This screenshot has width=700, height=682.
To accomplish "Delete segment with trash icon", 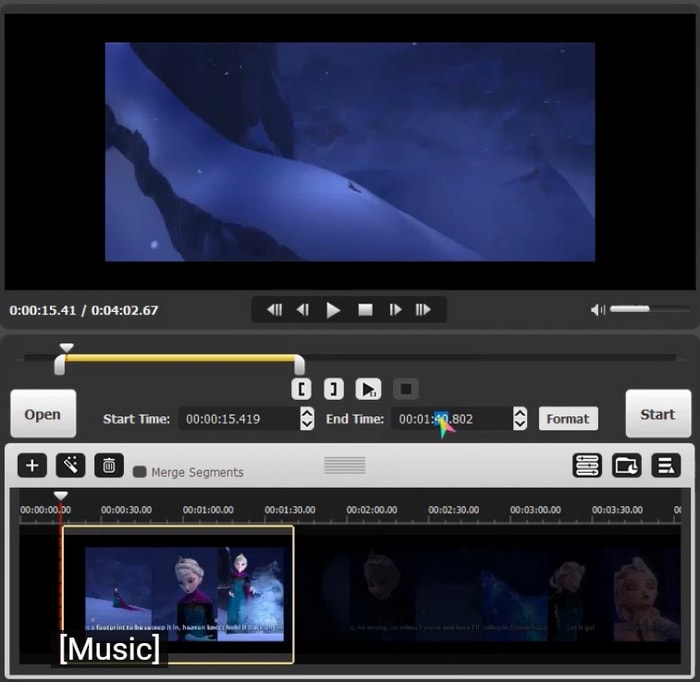I will (x=109, y=466).
